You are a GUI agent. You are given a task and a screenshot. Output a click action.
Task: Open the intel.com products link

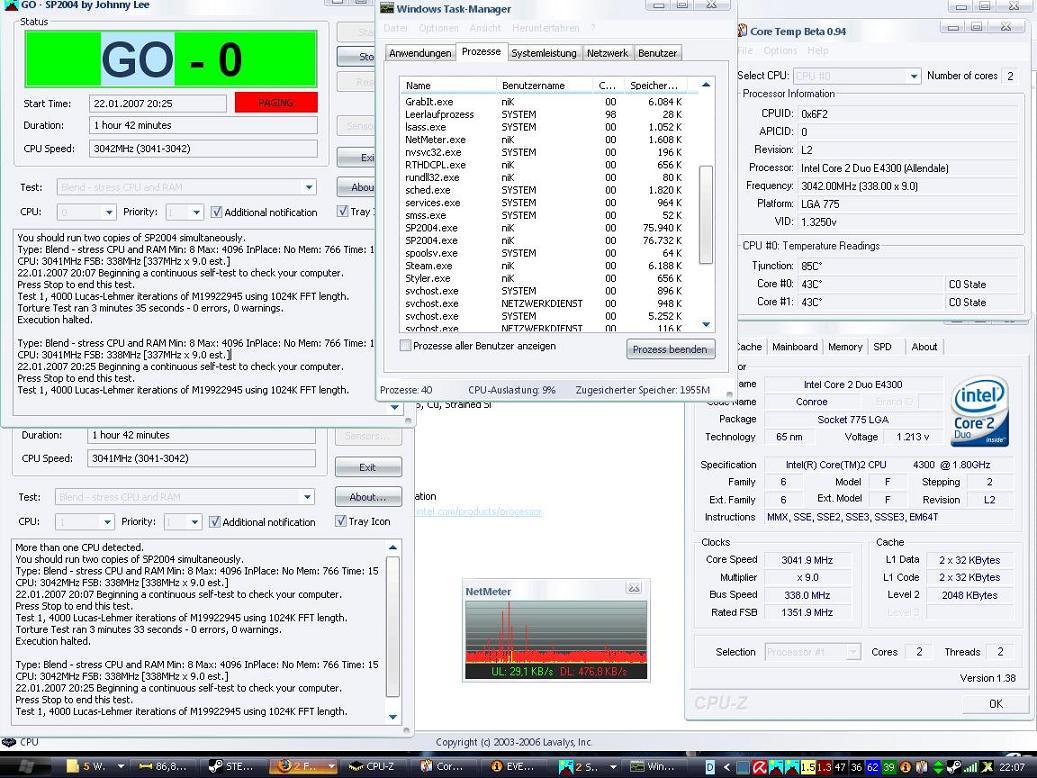pos(478,511)
